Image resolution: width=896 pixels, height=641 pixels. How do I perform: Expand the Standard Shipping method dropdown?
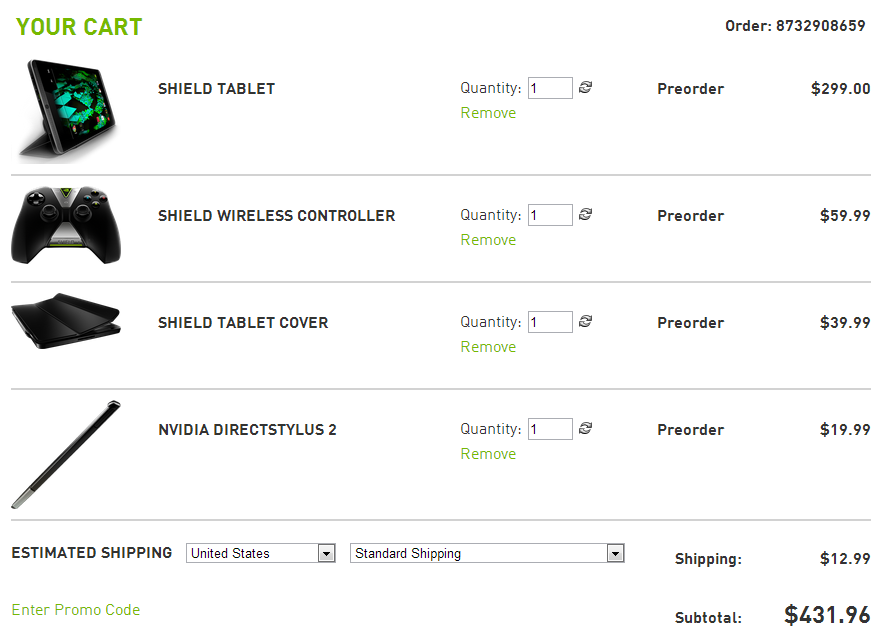pyautogui.click(x=487, y=553)
